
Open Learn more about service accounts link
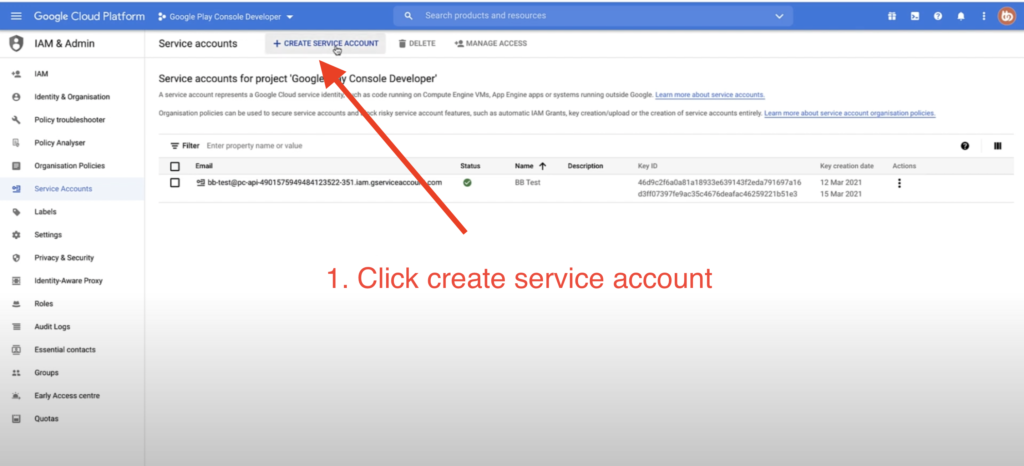click(x=710, y=94)
